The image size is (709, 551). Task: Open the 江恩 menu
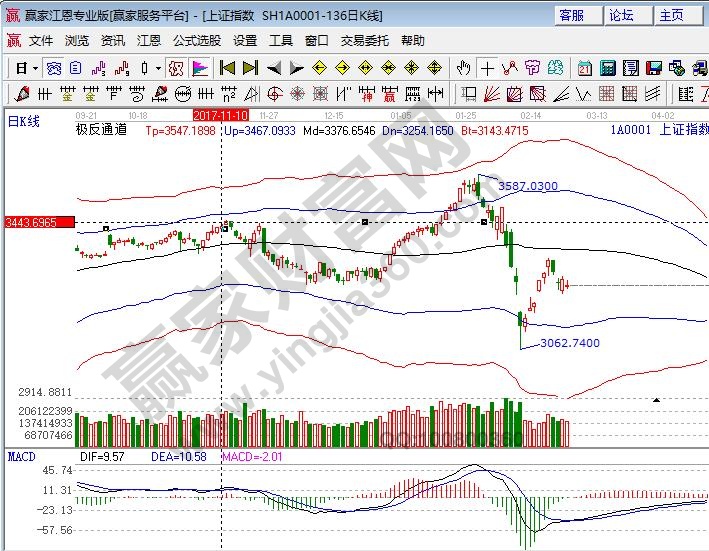coord(148,41)
